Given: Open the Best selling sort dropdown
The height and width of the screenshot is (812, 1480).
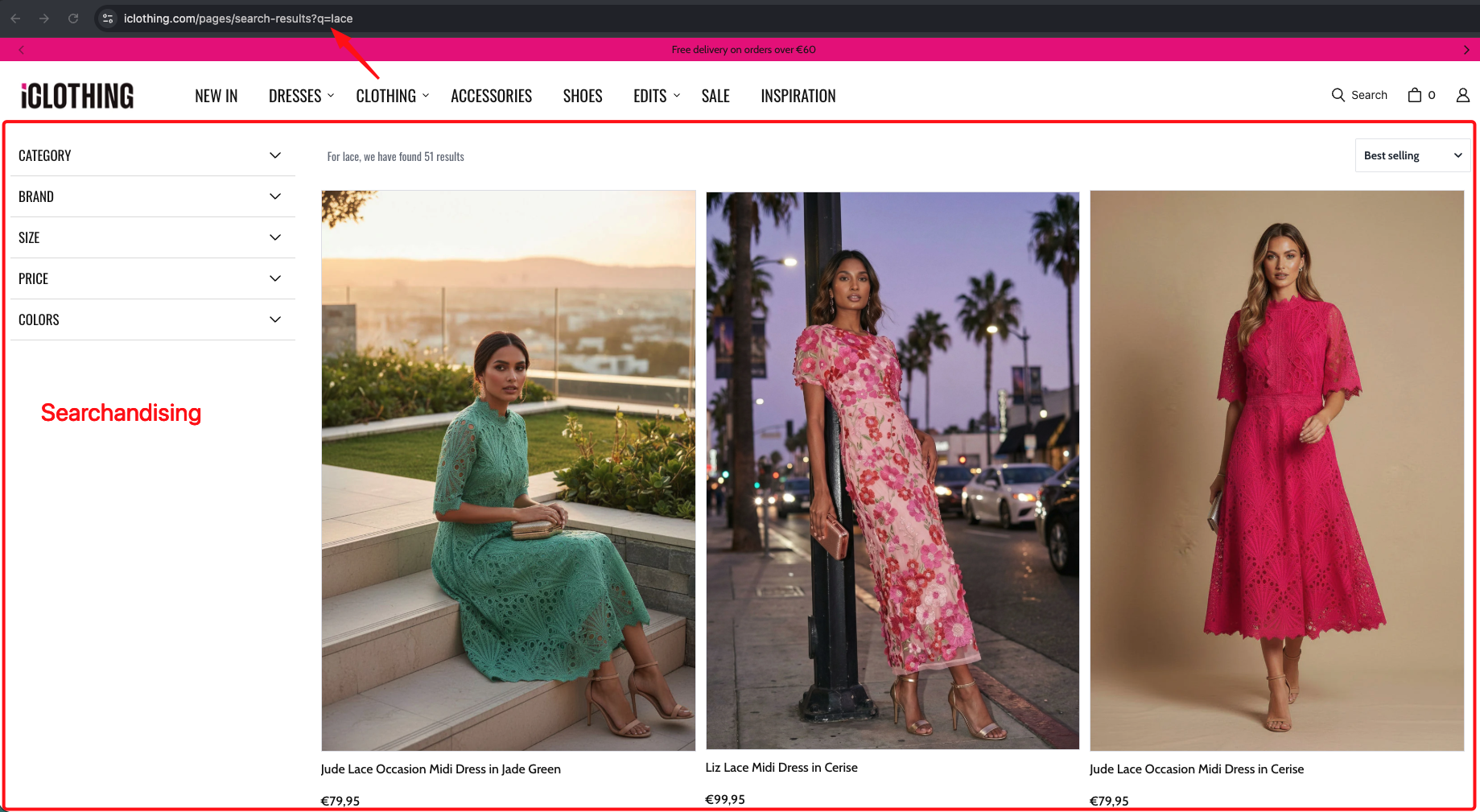Looking at the screenshot, I should pos(1412,155).
